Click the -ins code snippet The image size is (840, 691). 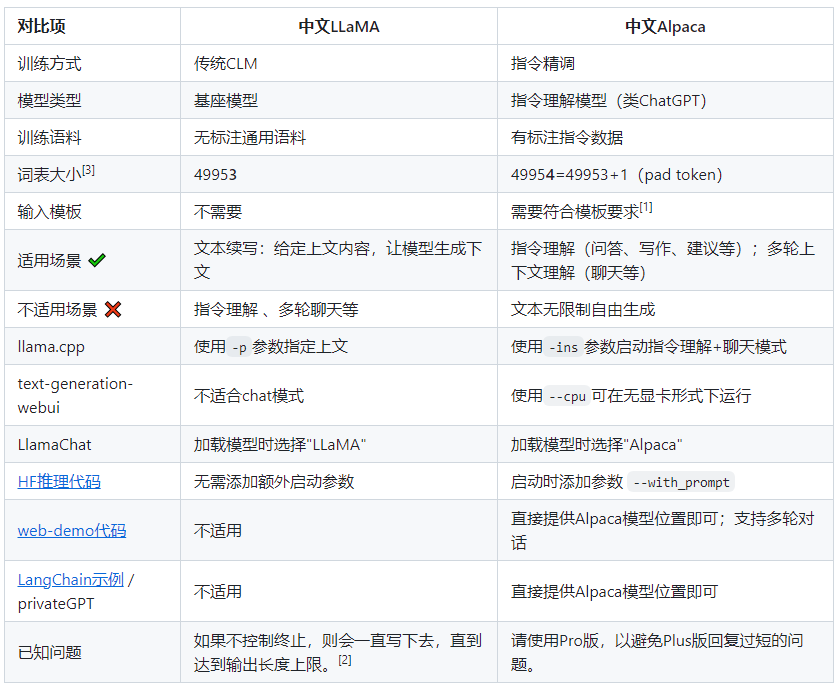point(564,347)
